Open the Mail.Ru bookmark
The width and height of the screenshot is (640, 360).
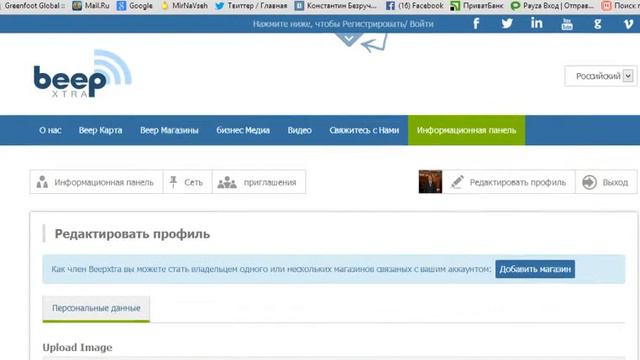click(x=91, y=6)
